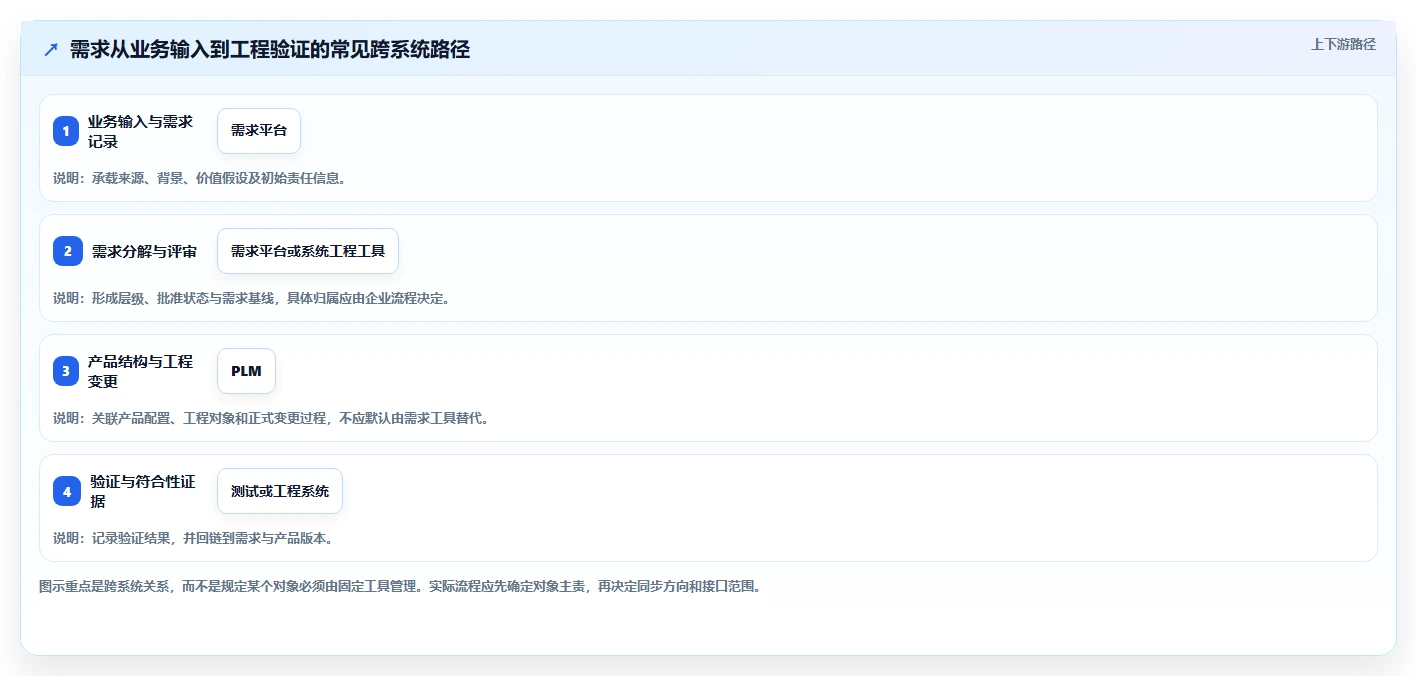Click the 上下游路径 label

[x=1344, y=44]
